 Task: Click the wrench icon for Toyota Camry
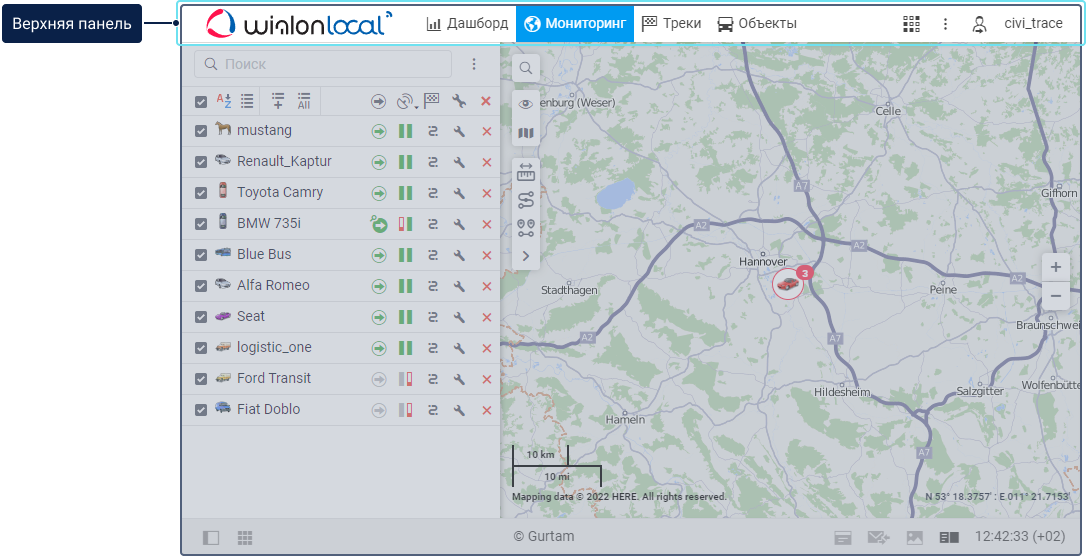(459, 193)
